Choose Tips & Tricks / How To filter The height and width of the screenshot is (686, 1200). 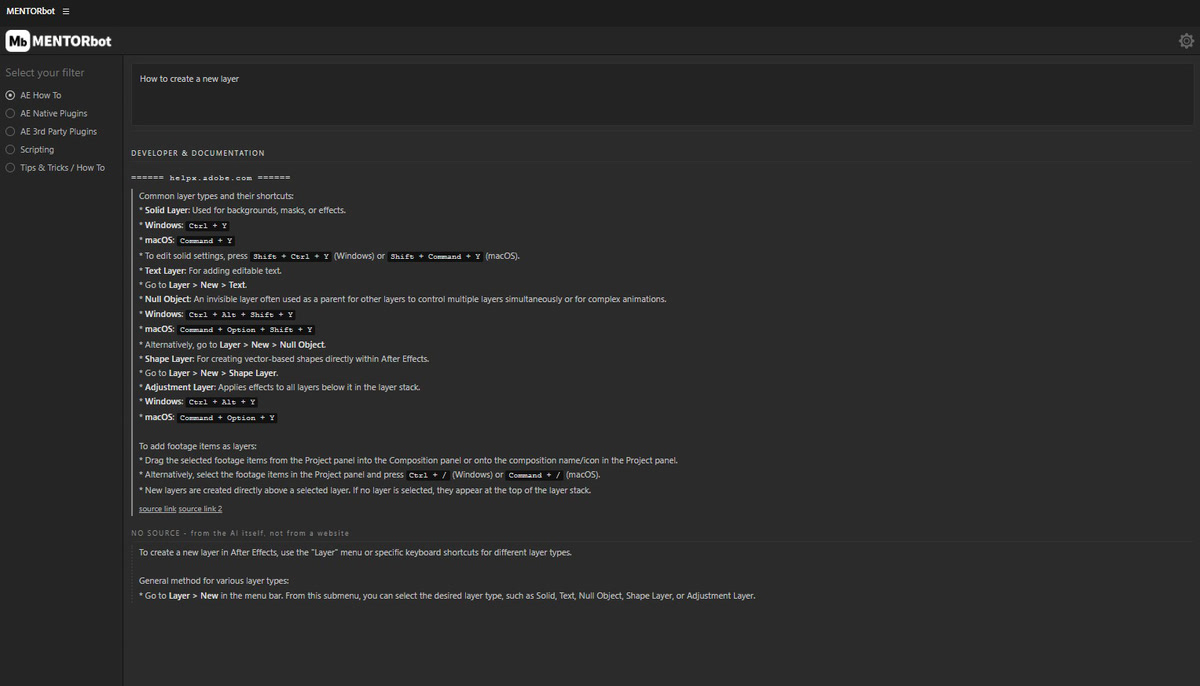point(55,167)
